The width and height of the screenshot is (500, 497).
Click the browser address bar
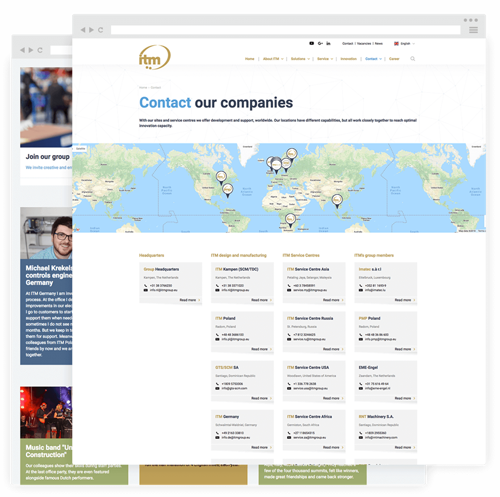click(x=286, y=30)
